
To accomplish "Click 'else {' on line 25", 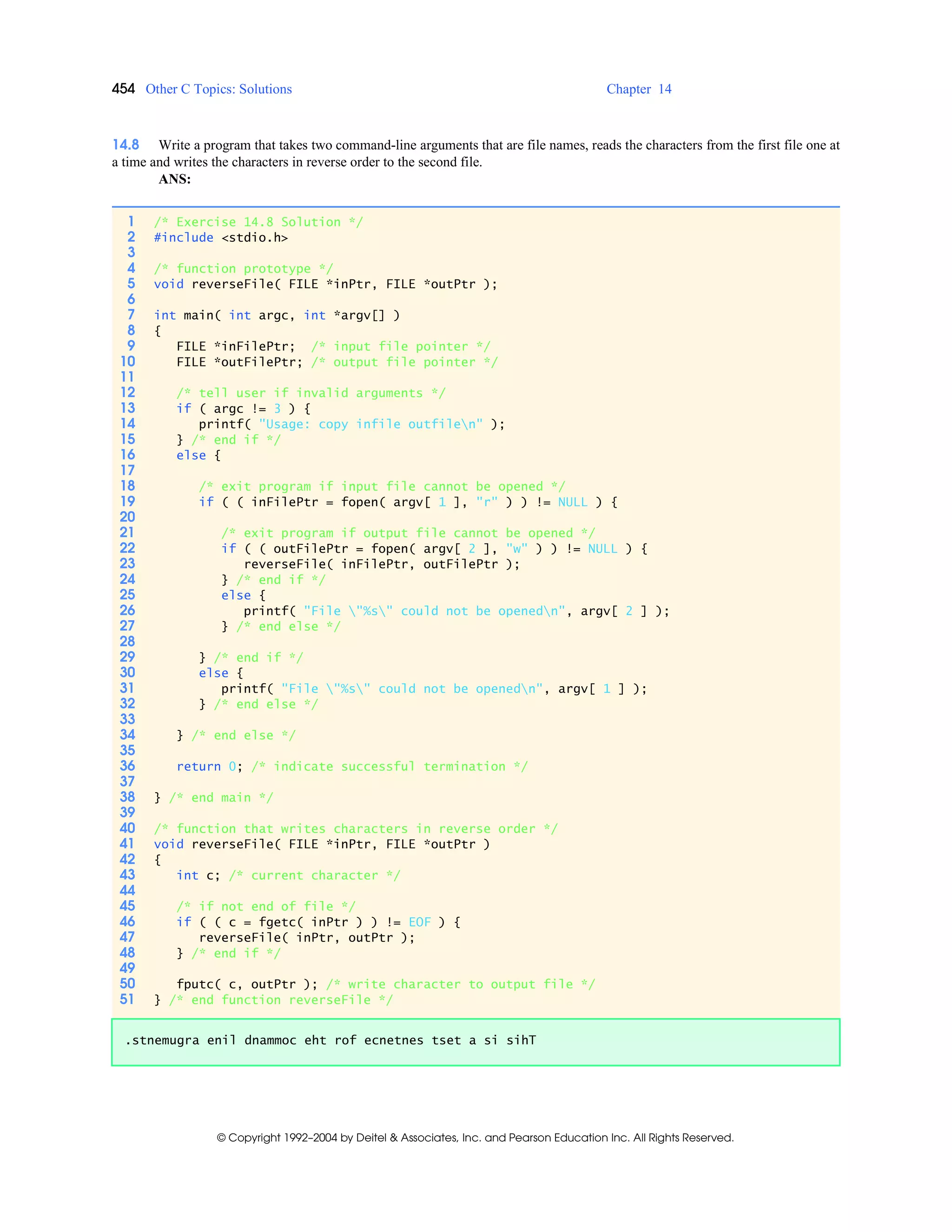I will (244, 595).
